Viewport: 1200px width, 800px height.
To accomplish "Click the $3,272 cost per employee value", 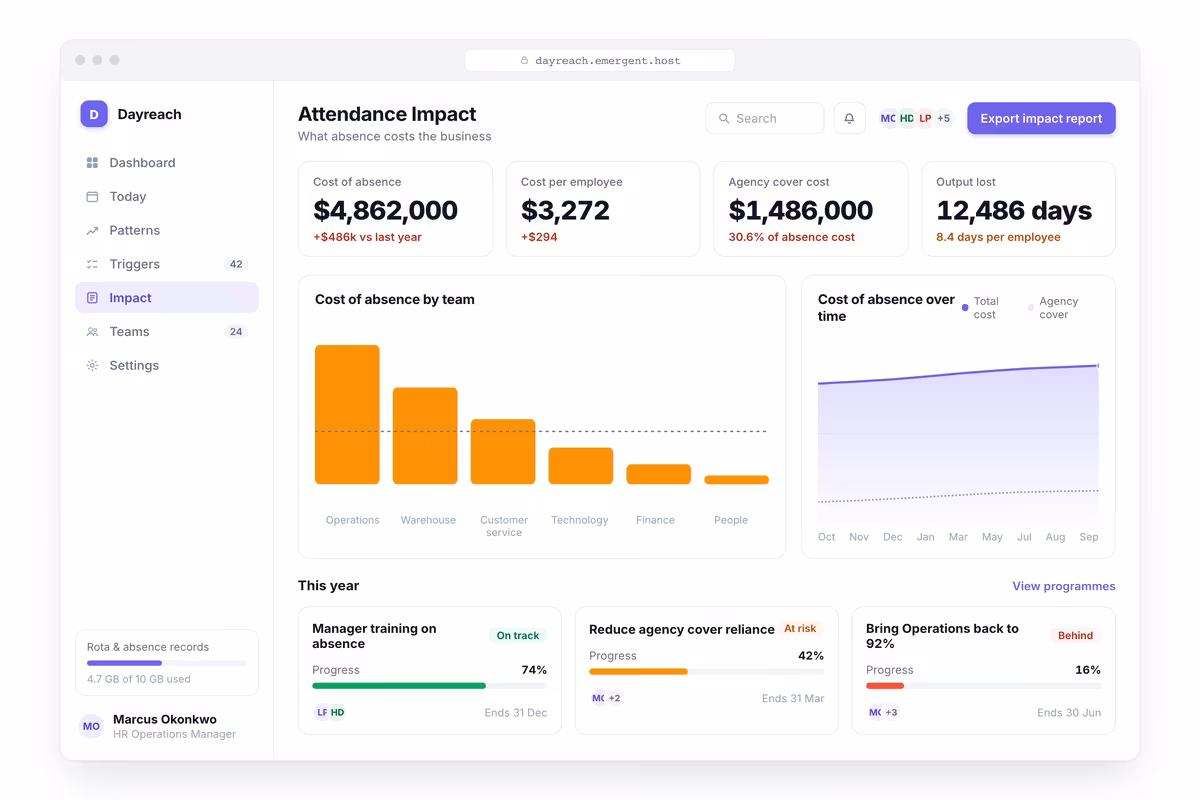I will 565,210.
